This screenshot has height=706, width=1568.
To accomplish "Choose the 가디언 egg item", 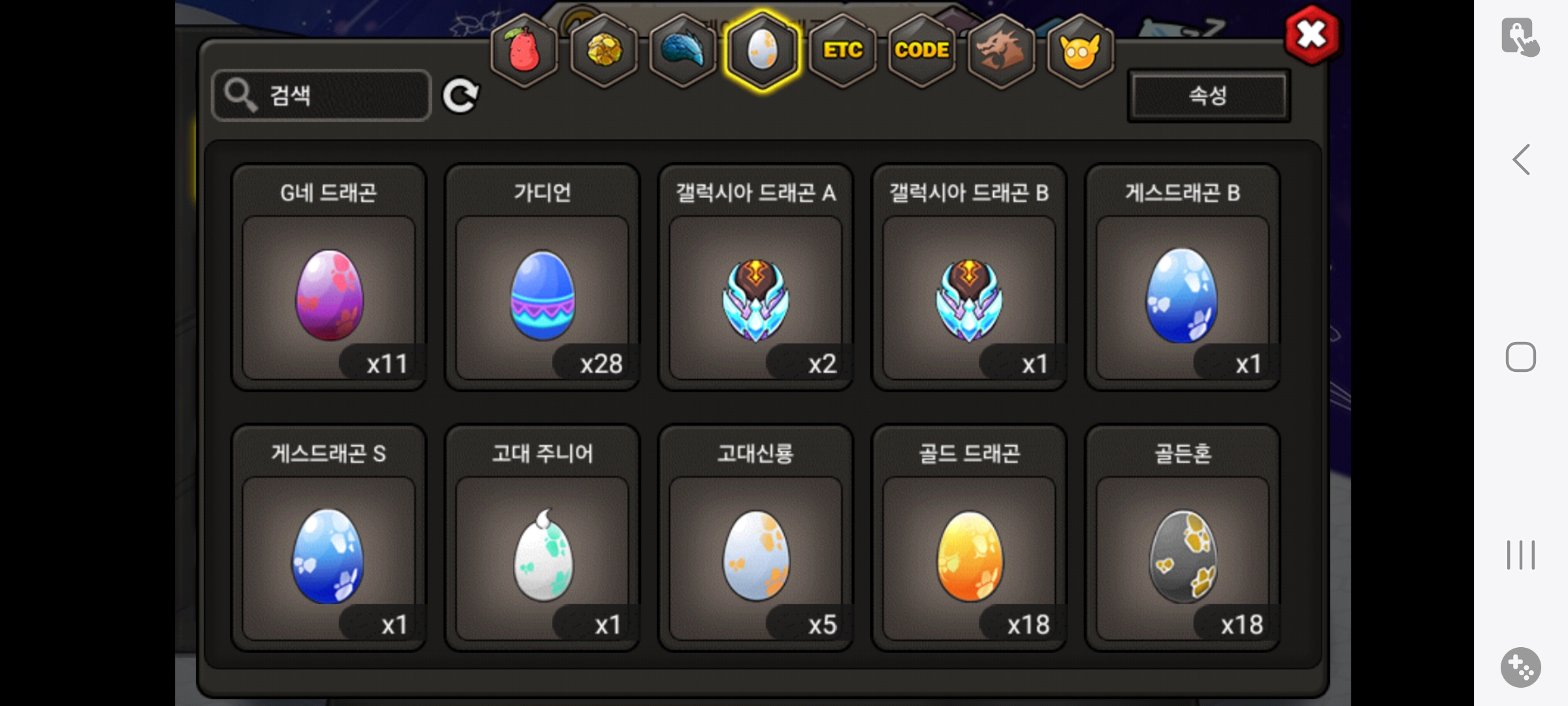I will (x=542, y=277).
